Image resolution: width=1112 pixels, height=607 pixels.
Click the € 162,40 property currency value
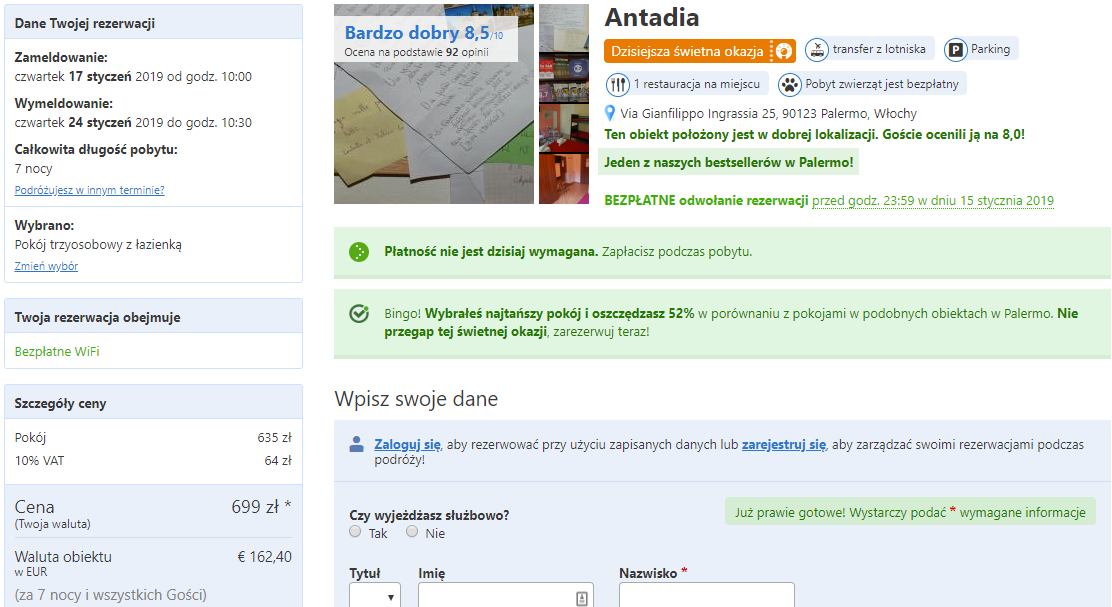click(264, 557)
